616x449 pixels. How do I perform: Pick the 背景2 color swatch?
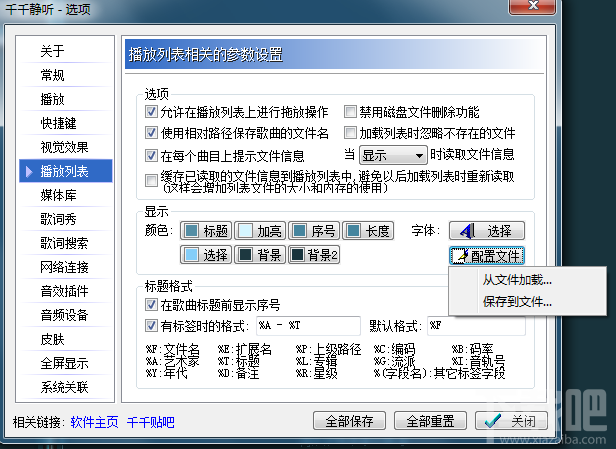(314, 255)
